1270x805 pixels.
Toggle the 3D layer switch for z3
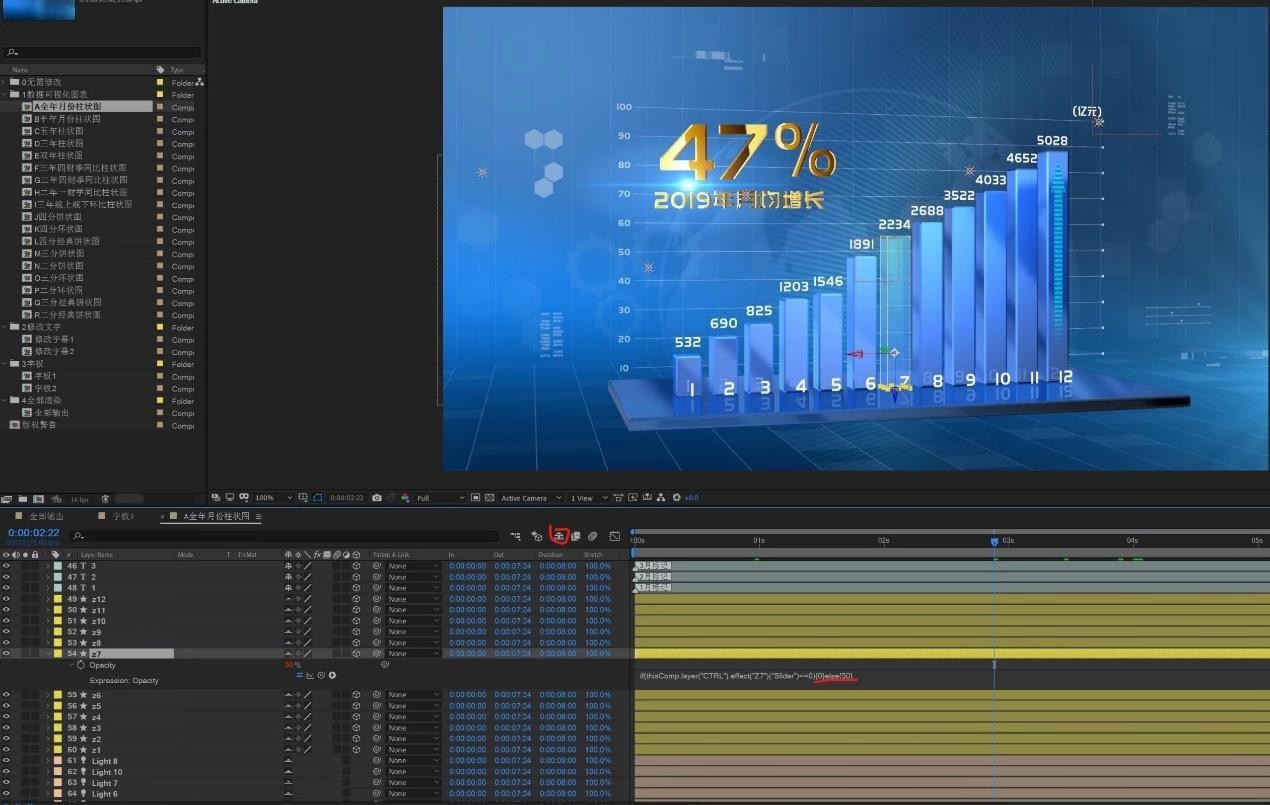click(x=356, y=728)
